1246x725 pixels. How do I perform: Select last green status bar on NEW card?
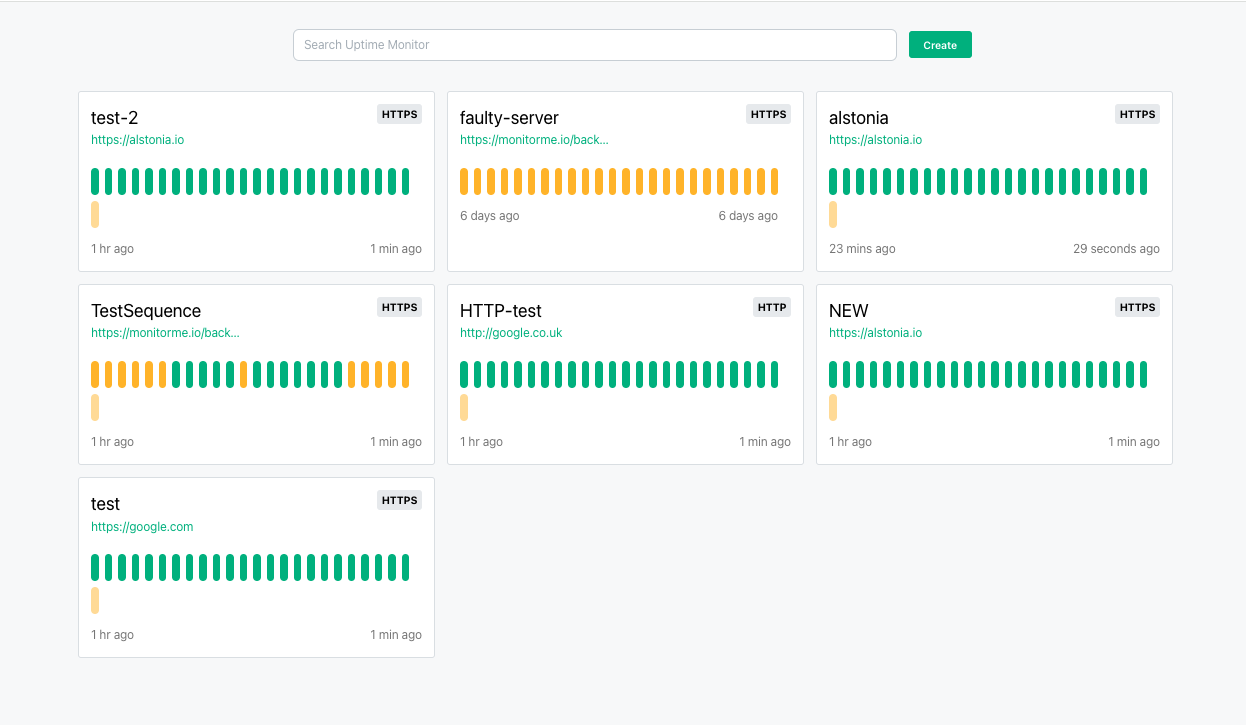pyautogui.click(x=1143, y=374)
